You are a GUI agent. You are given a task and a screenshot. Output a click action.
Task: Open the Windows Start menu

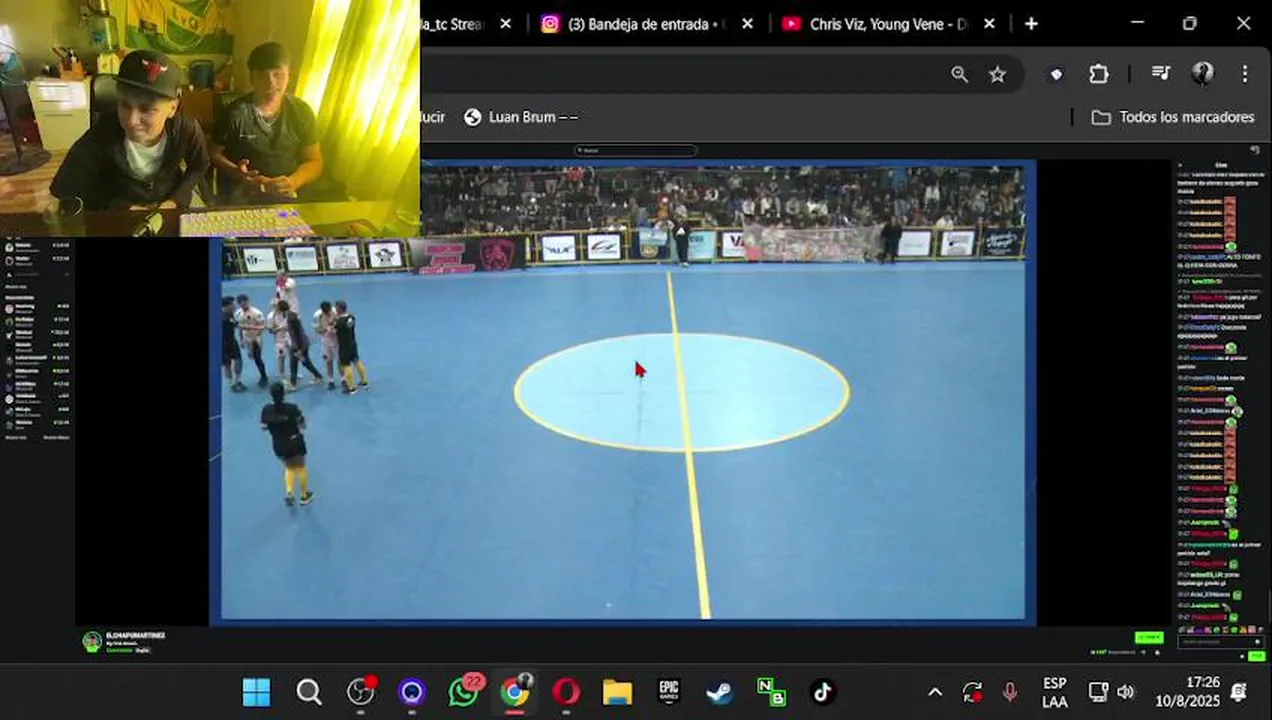click(x=256, y=692)
